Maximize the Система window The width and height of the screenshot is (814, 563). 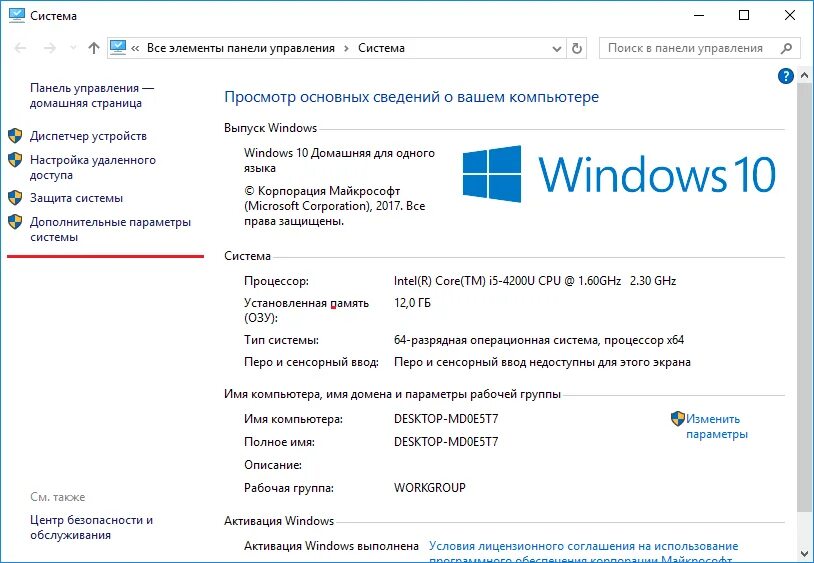click(x=744, y=15)
